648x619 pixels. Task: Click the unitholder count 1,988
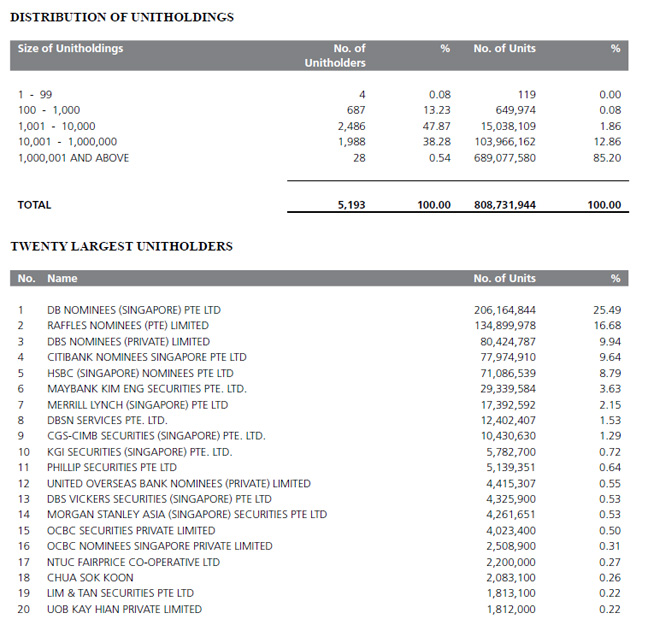pos(352,142)
